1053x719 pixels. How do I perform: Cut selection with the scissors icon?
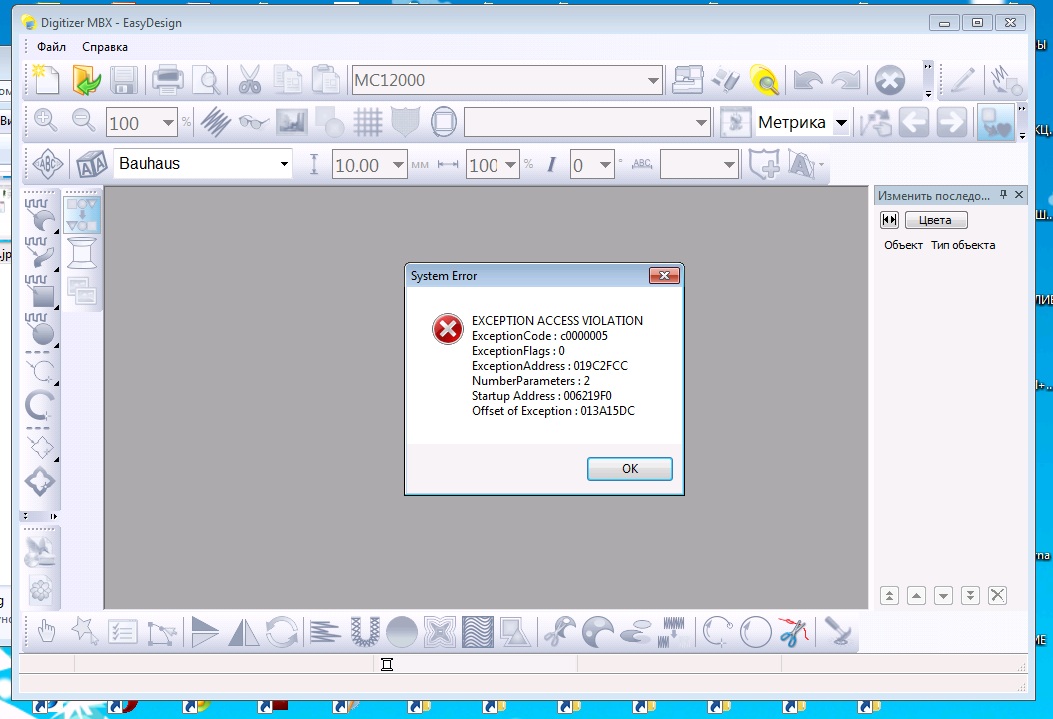[x=249, y=80]
